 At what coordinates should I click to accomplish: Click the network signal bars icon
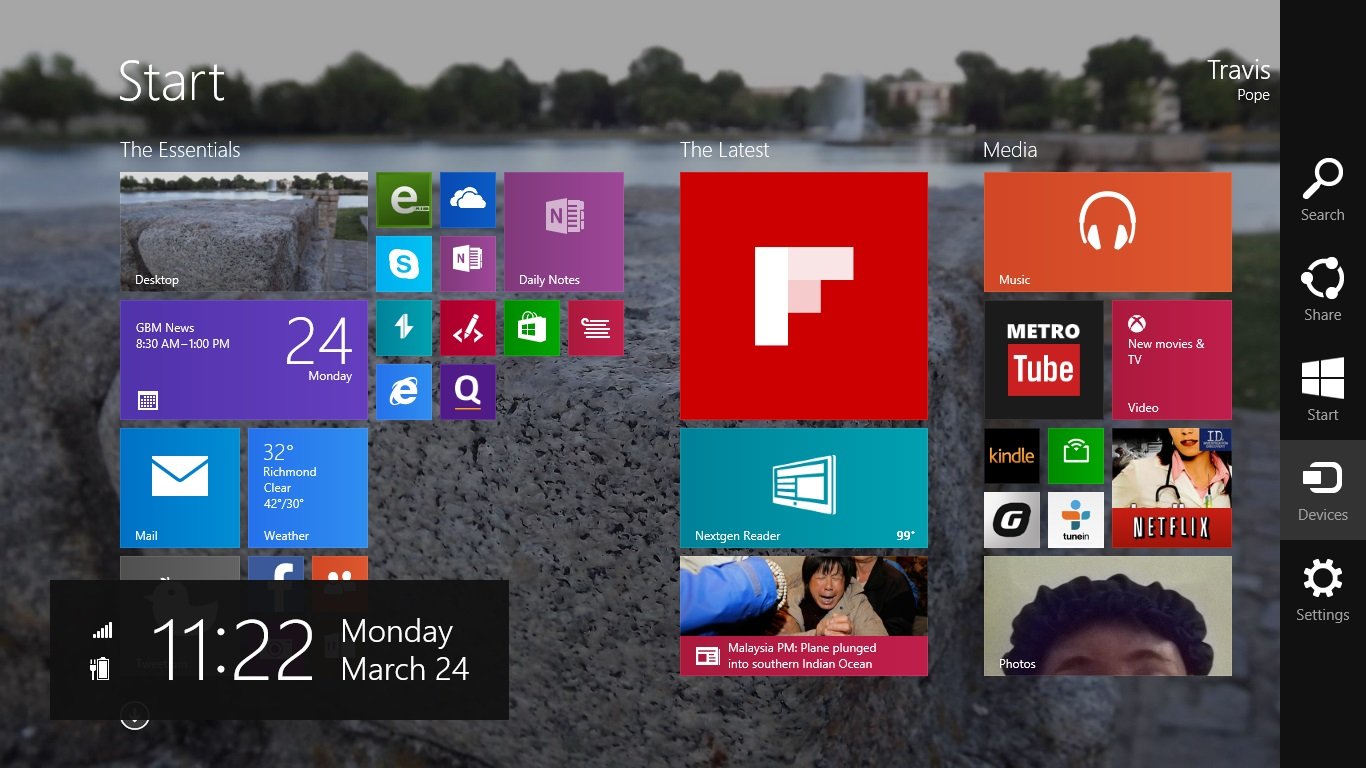(102, 630)
